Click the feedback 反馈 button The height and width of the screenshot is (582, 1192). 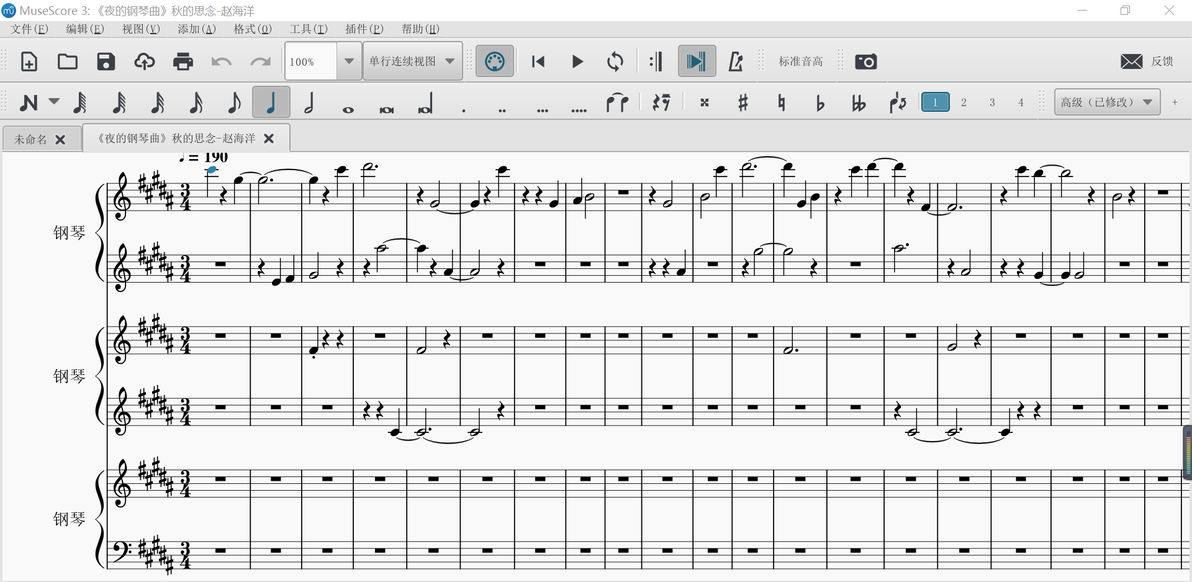[1148, 62]
